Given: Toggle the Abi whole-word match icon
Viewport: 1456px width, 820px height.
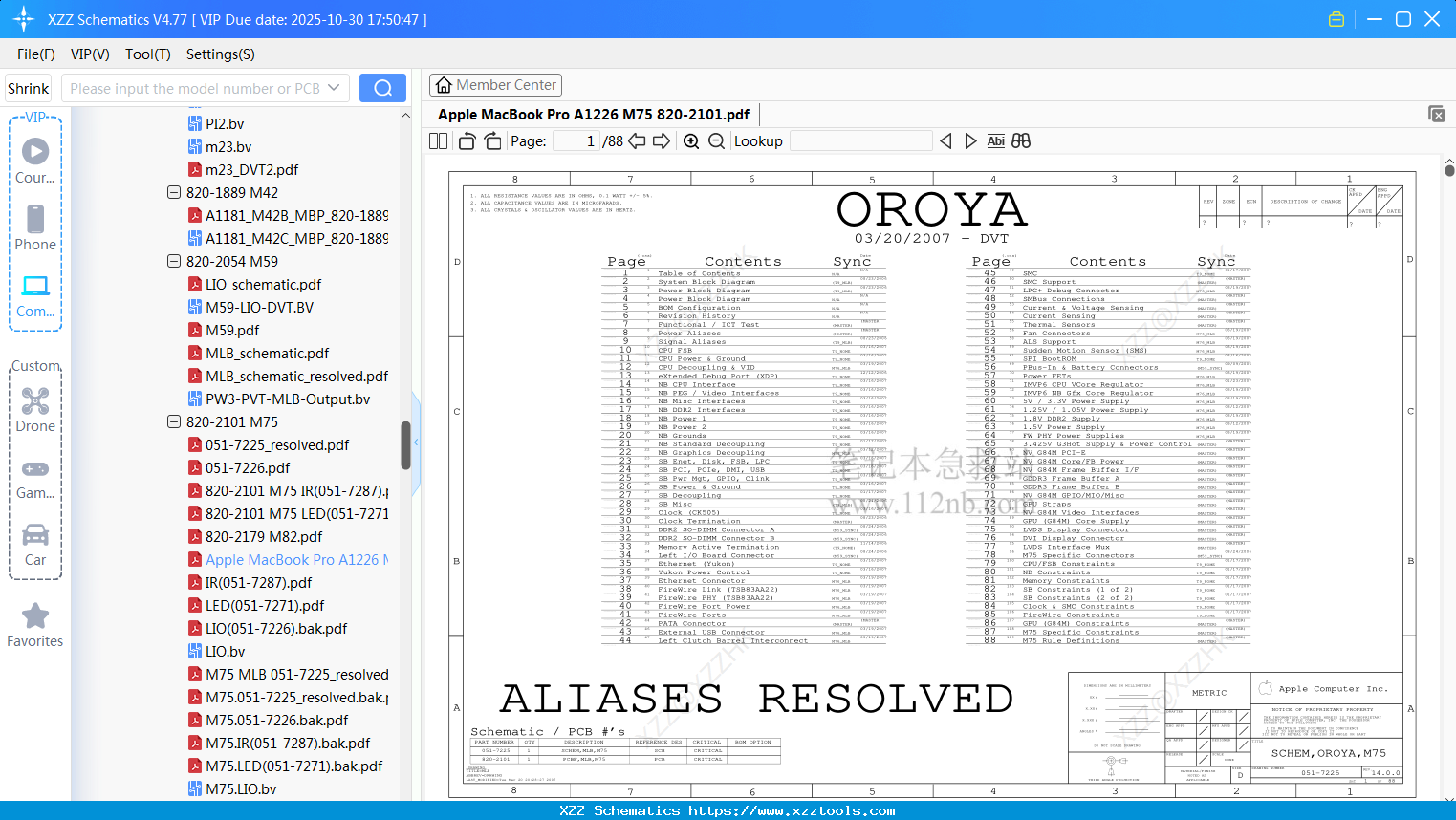Looking at the screenshot, I should (995, 141).
